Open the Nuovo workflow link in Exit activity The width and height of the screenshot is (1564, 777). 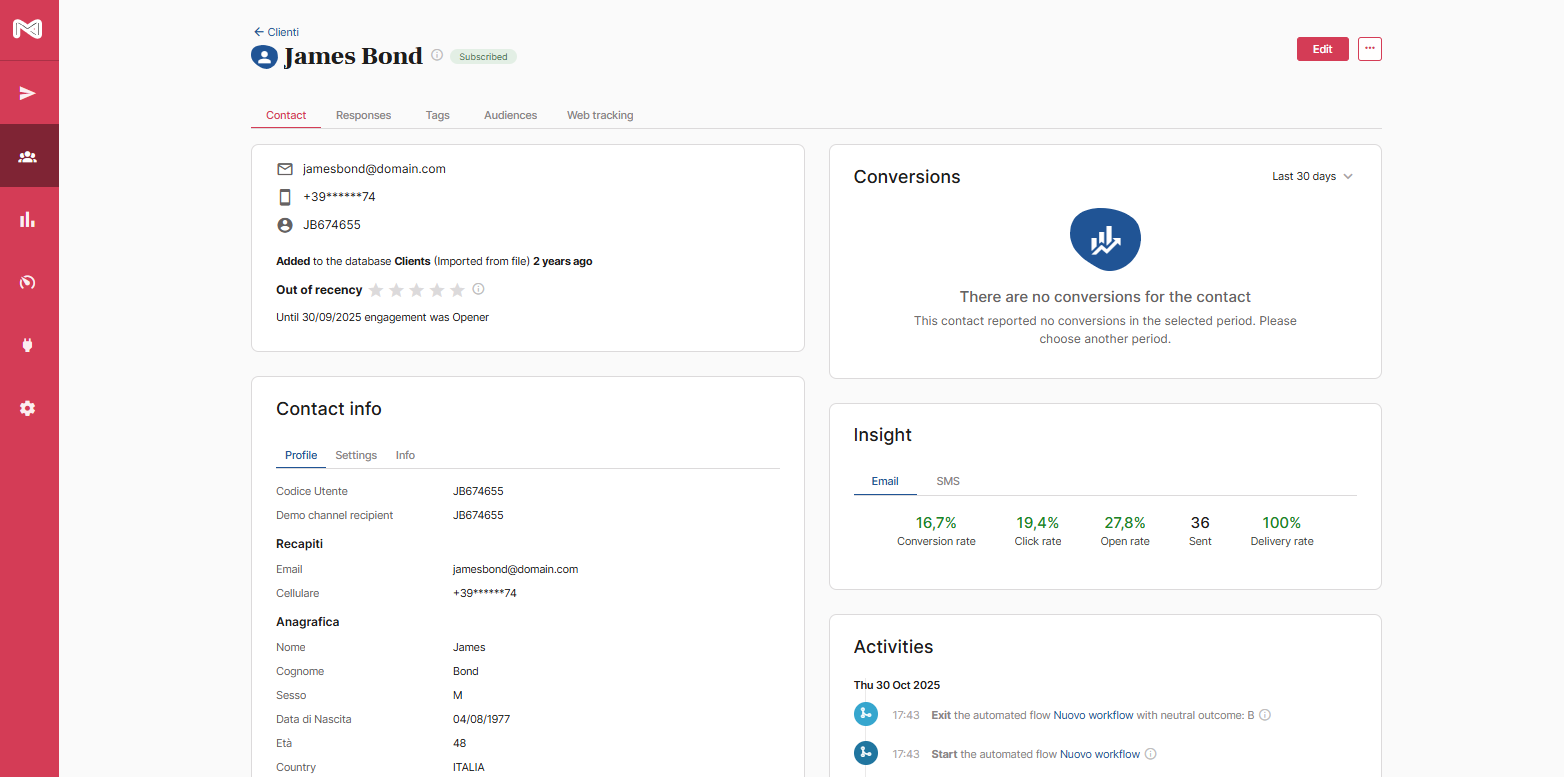1093,716
